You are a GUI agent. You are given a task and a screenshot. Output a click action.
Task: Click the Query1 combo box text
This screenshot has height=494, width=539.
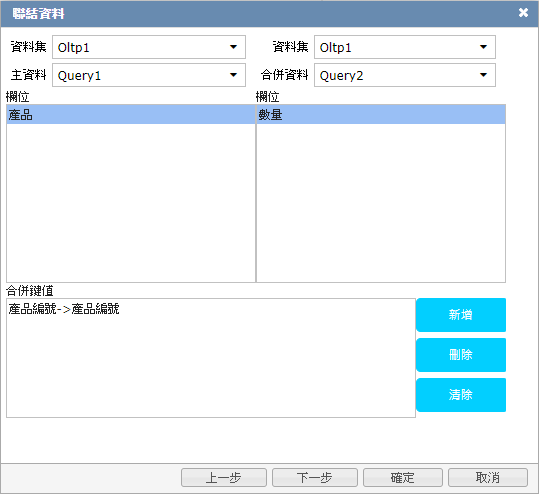tap(79, 75)
